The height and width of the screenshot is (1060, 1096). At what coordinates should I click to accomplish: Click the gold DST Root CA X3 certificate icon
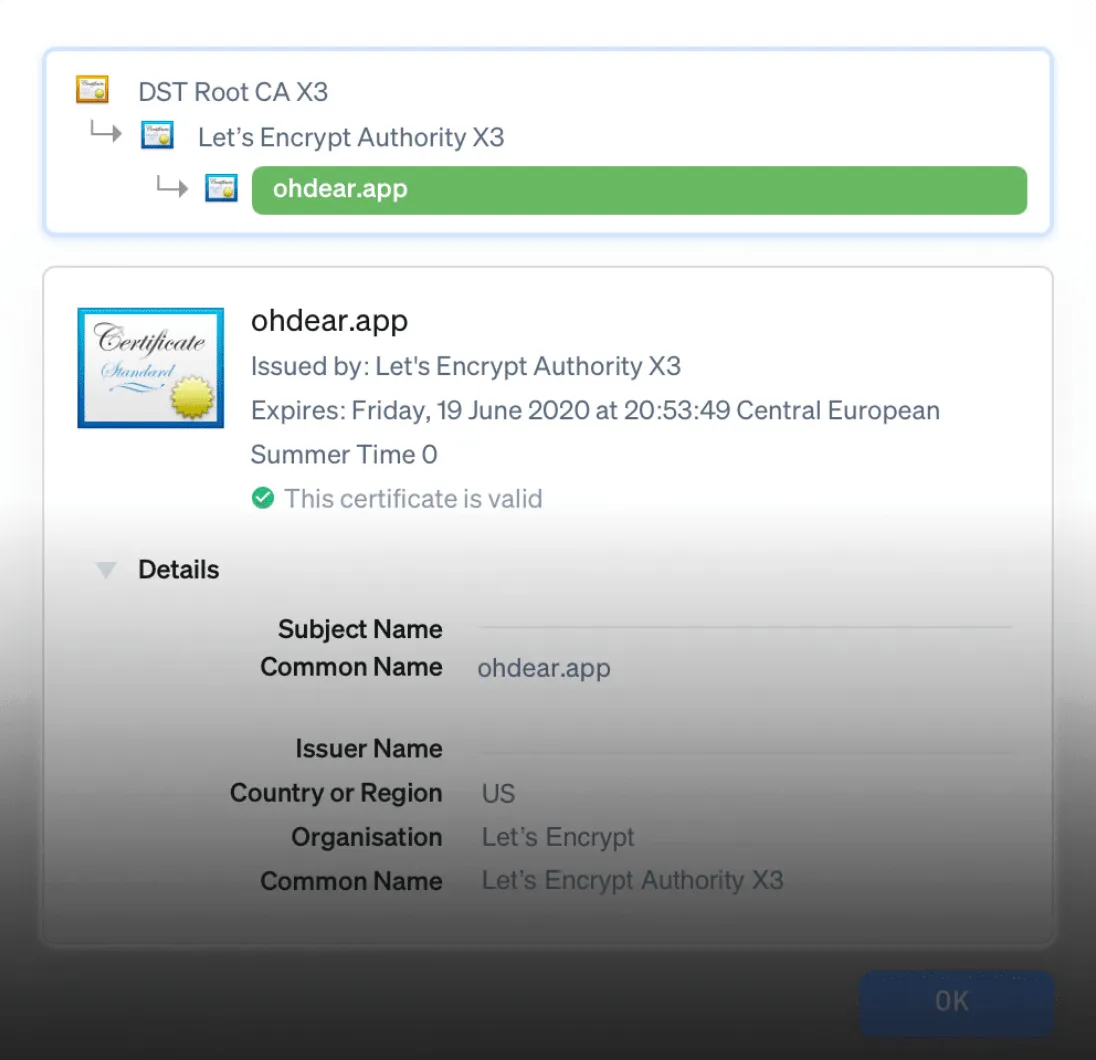92,91
